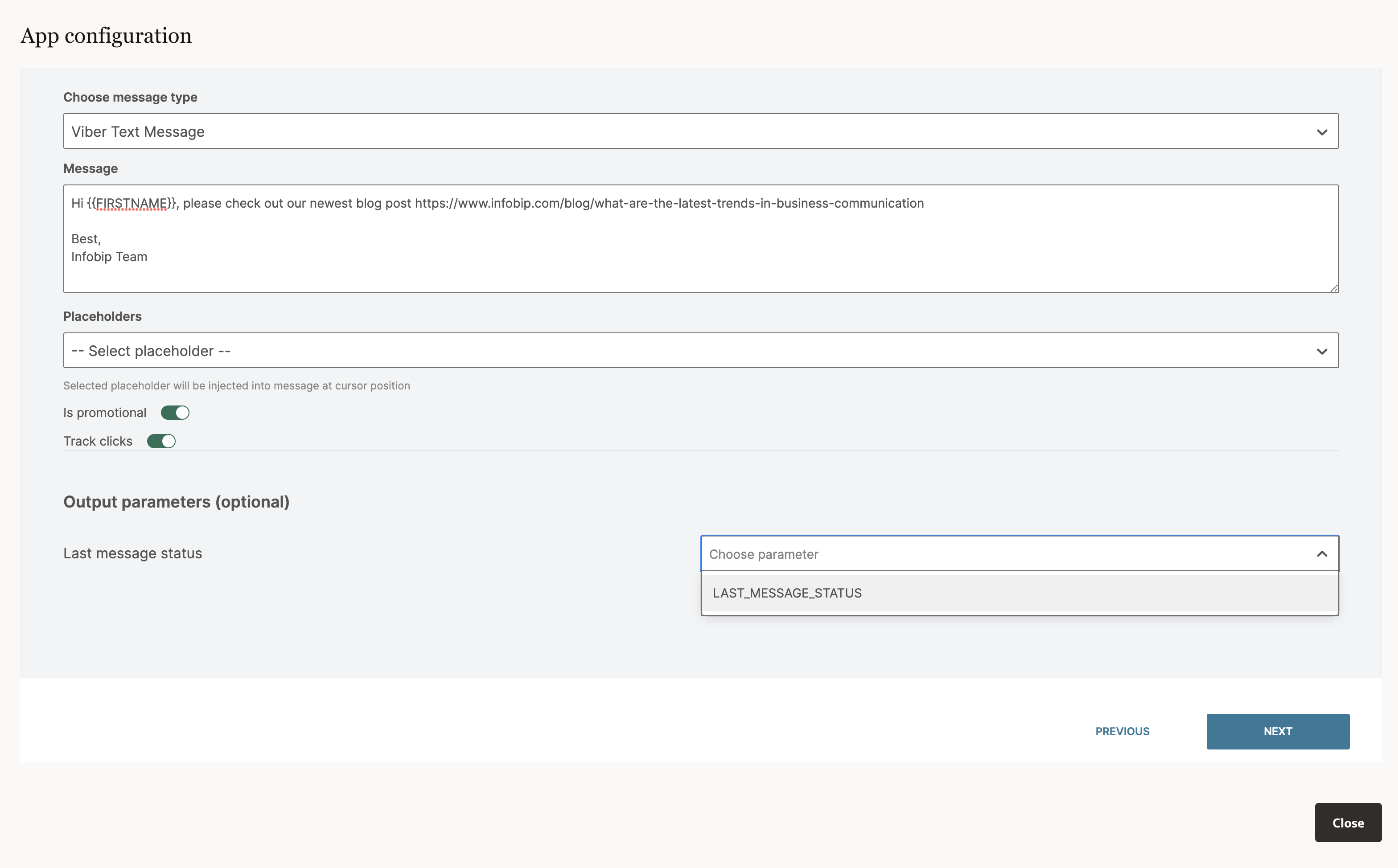Viewport: 1398px width, 868px height.
Task: Click PREVIOUS to go back
Action: (x=1123, y=731)
